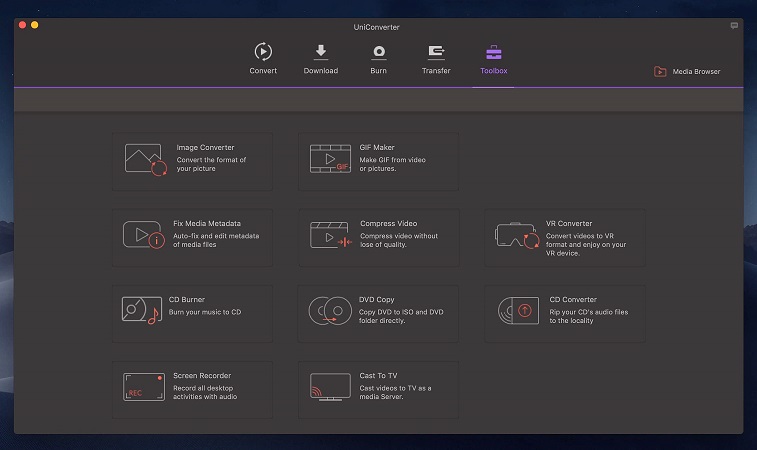Click the GIF Maker filmstrip icon
The height and width of the screenshot is (450, 757).
click(x=330, y=159)
